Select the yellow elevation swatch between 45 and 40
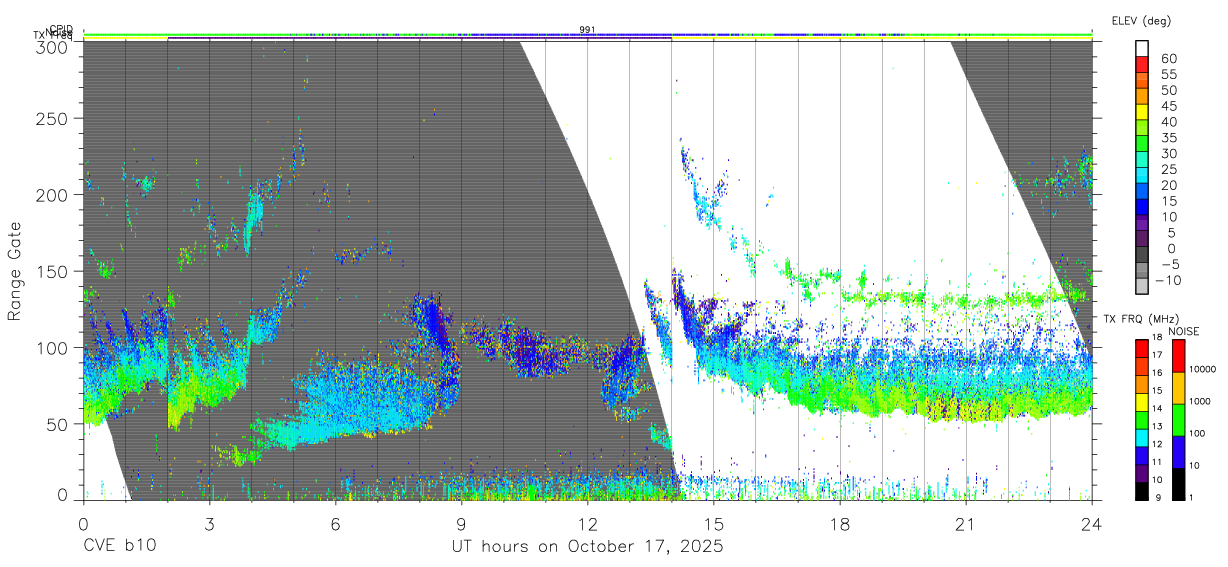The width and height of the screenshot is (1228, 567). (1142, 111)
